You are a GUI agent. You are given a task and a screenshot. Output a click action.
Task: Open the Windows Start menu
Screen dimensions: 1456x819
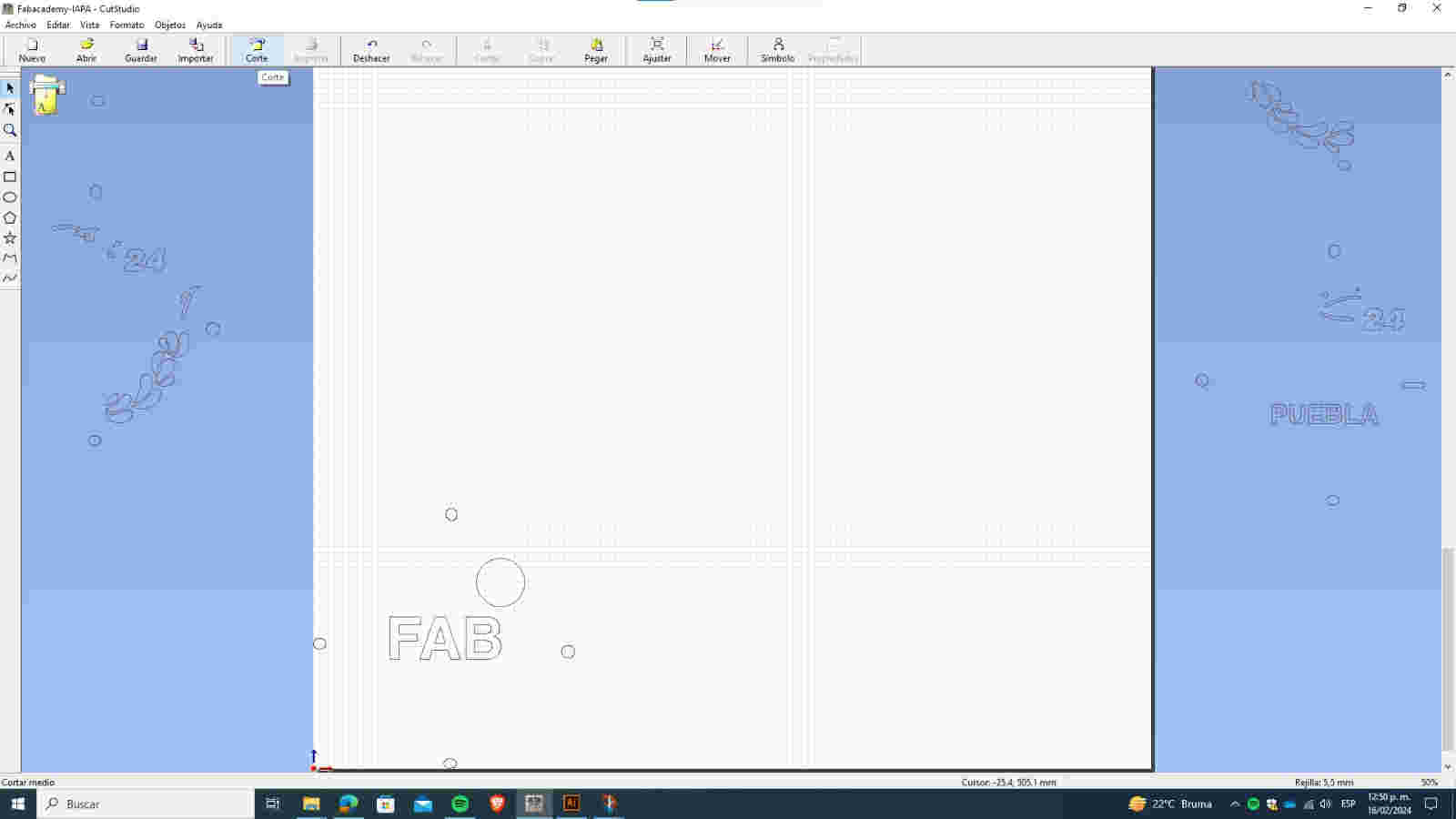tap(17, 804)
